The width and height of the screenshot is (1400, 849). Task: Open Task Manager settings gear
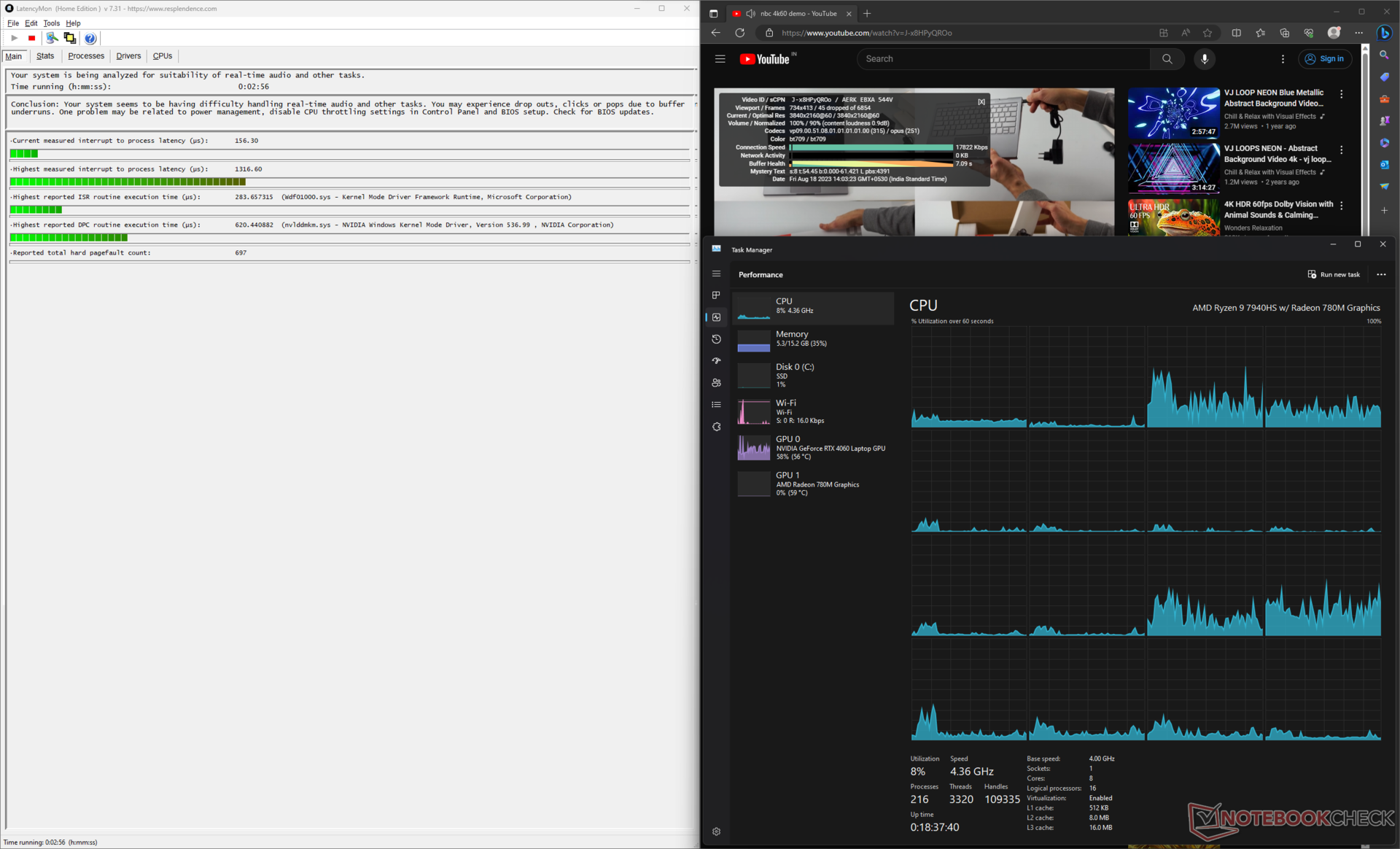[716, 831]
